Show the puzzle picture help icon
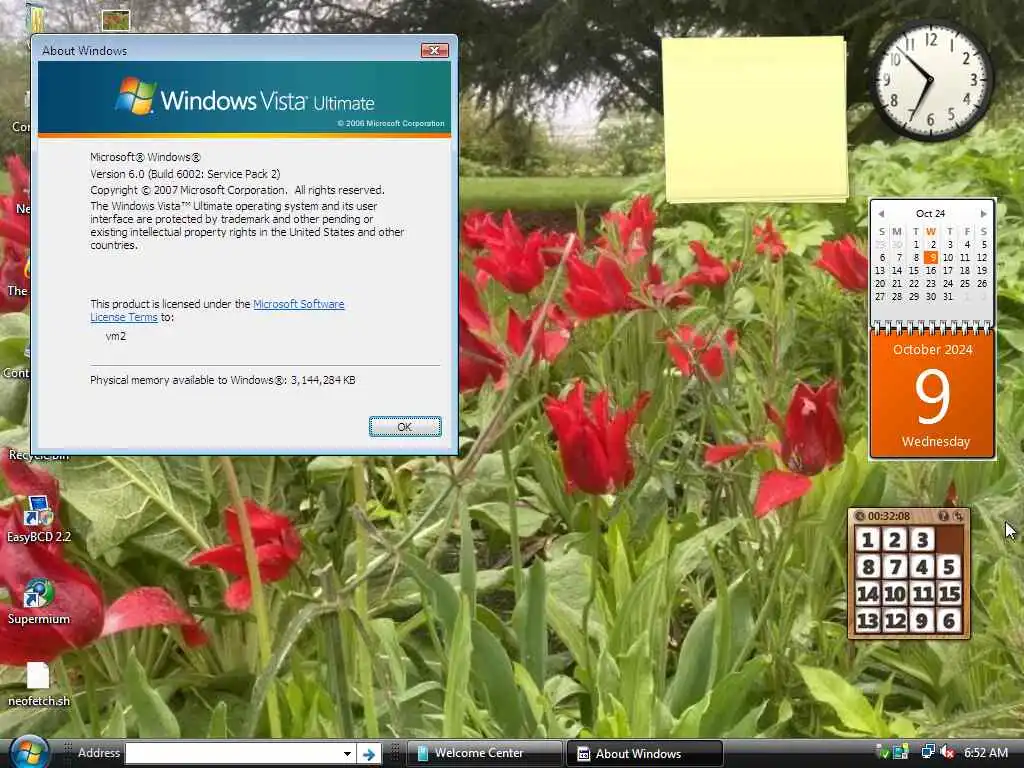This screenshot has height=768, width=1024. [944, 516]
